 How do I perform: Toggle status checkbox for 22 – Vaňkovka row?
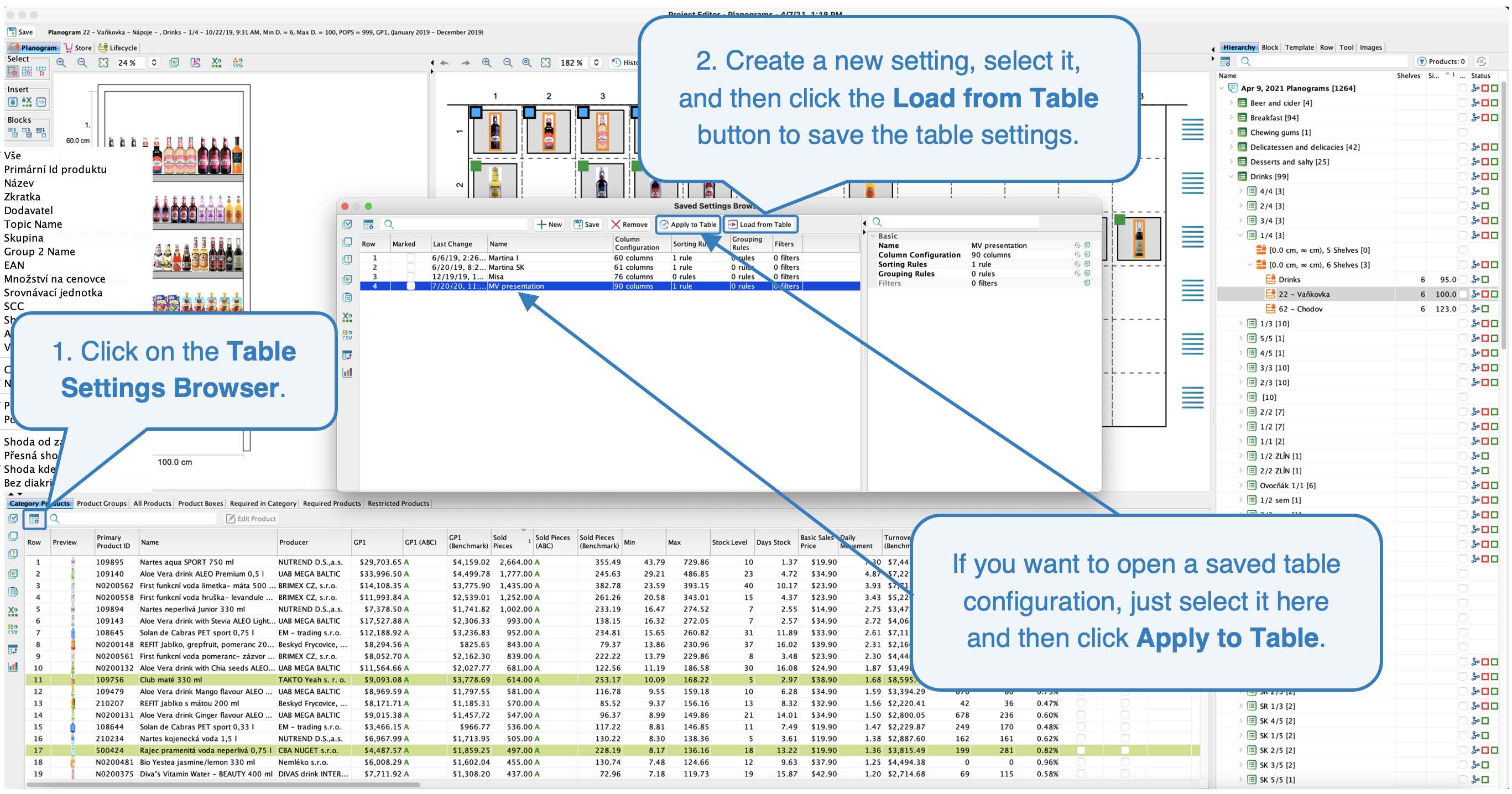(1463, 294)
